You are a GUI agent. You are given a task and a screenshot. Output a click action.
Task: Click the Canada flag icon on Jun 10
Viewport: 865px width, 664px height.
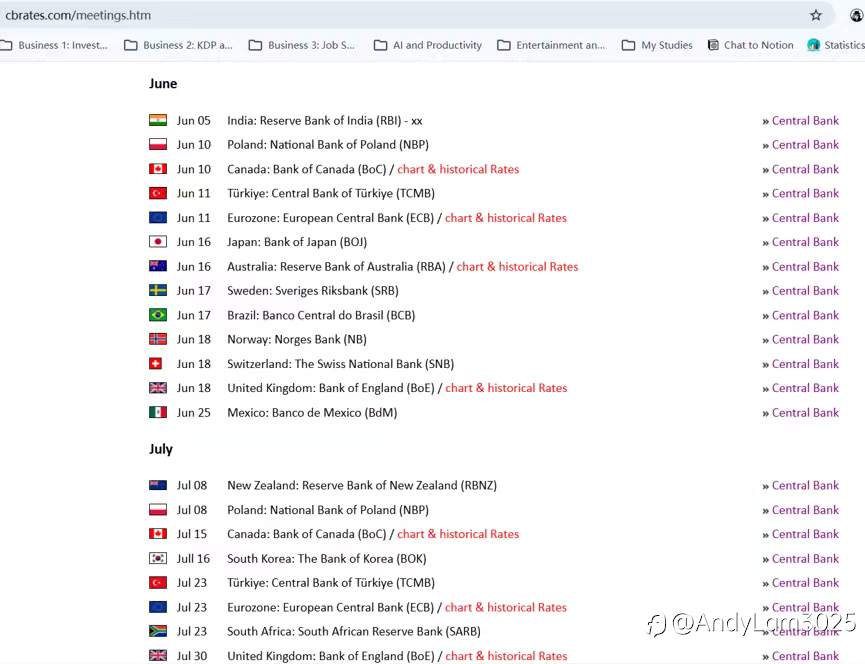[158, 169]
